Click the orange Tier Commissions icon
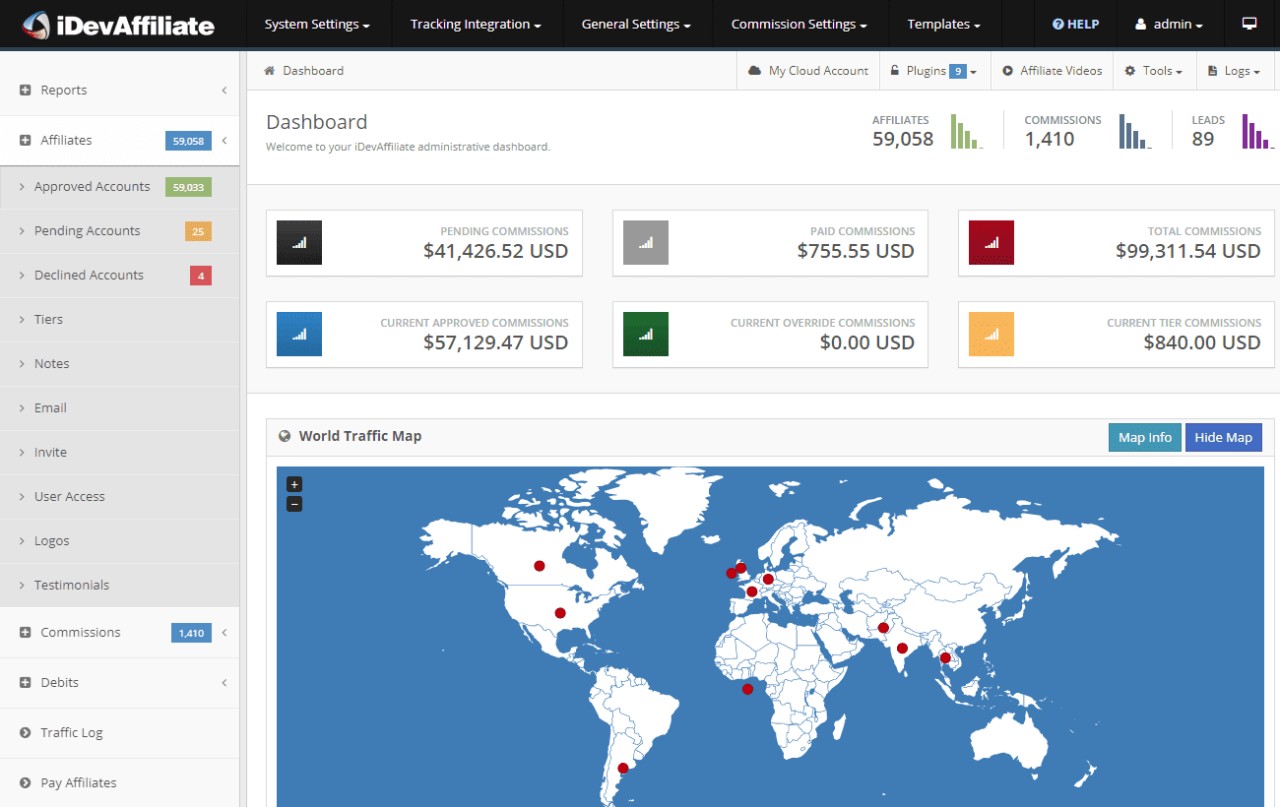Screen dimensions: 1280x807 [991, 334]
